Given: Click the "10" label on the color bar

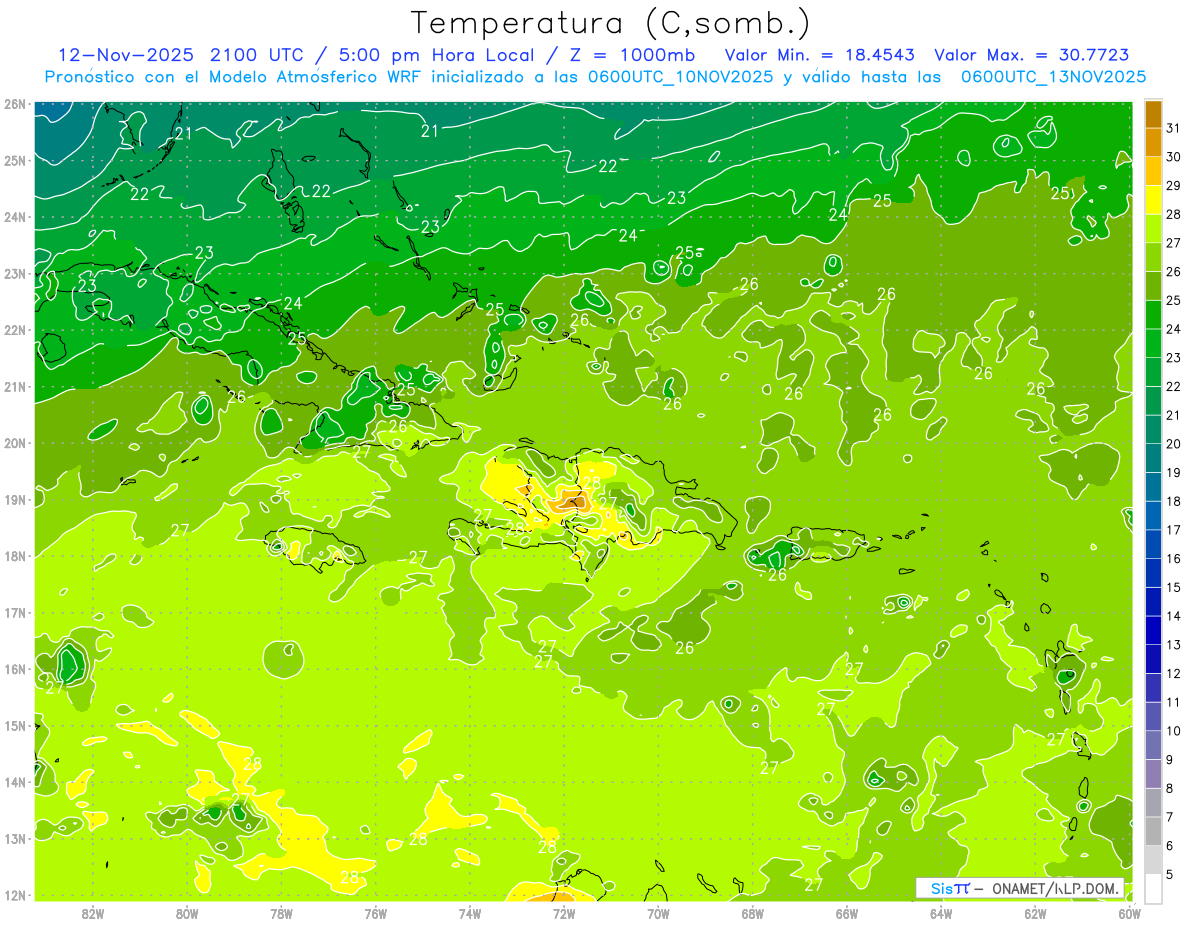Looking at the screenshot, I should click(1174, 731).
